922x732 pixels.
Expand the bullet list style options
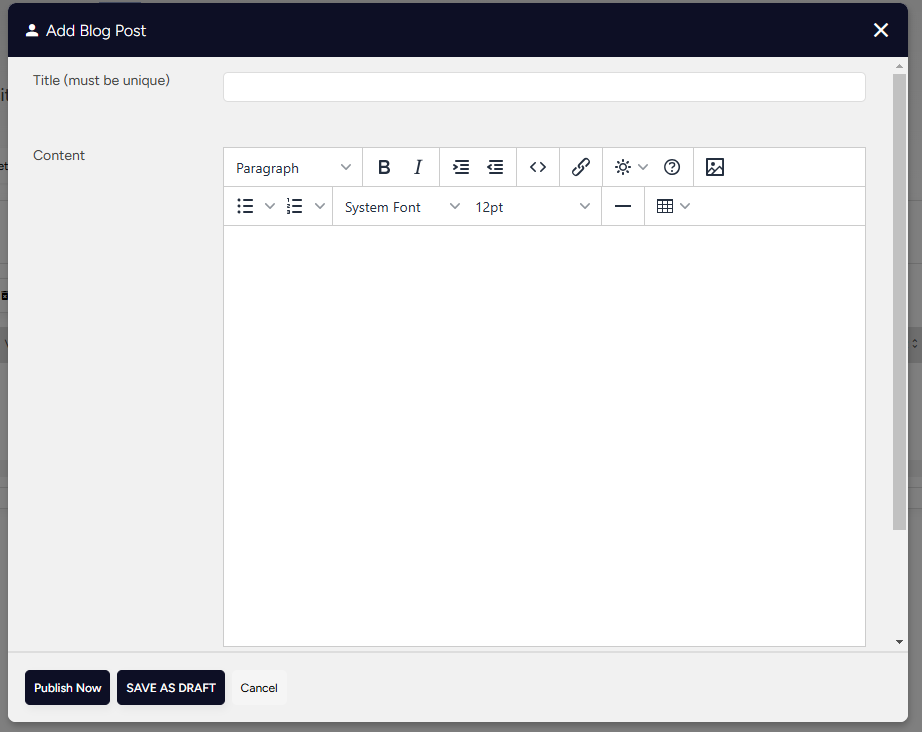pos(269,206)
